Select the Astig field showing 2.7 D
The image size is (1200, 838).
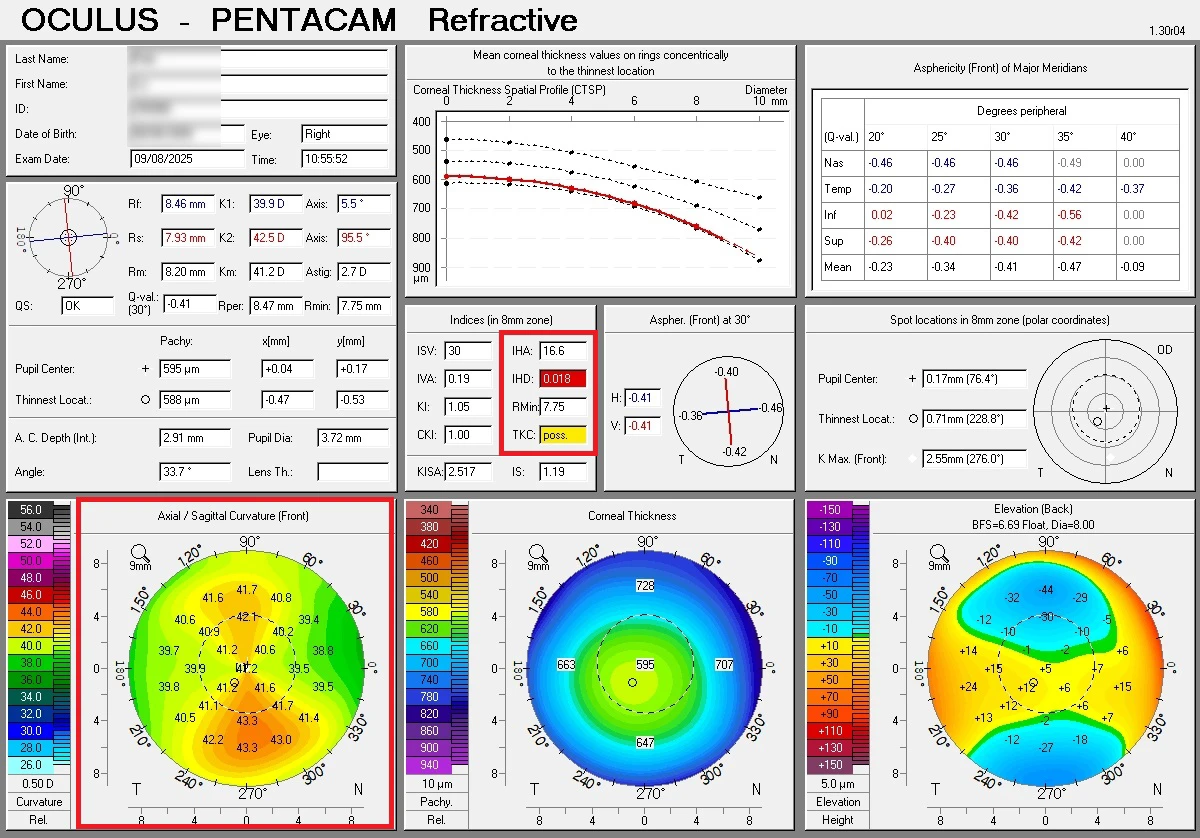[364, 272]
